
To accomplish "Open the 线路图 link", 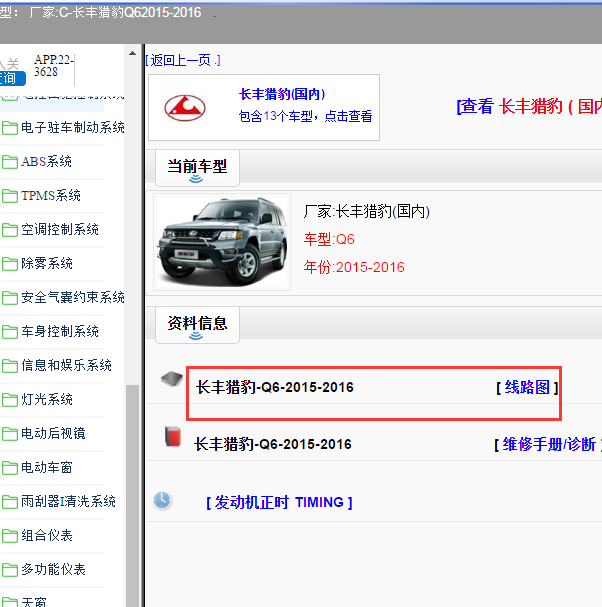I will point(527,387).
